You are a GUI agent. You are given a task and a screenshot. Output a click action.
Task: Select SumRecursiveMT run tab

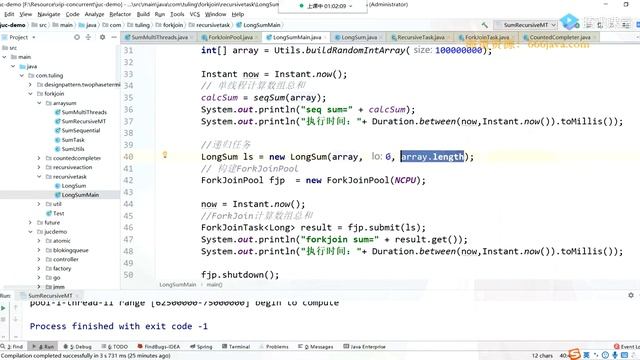click(x=50, y=296)
